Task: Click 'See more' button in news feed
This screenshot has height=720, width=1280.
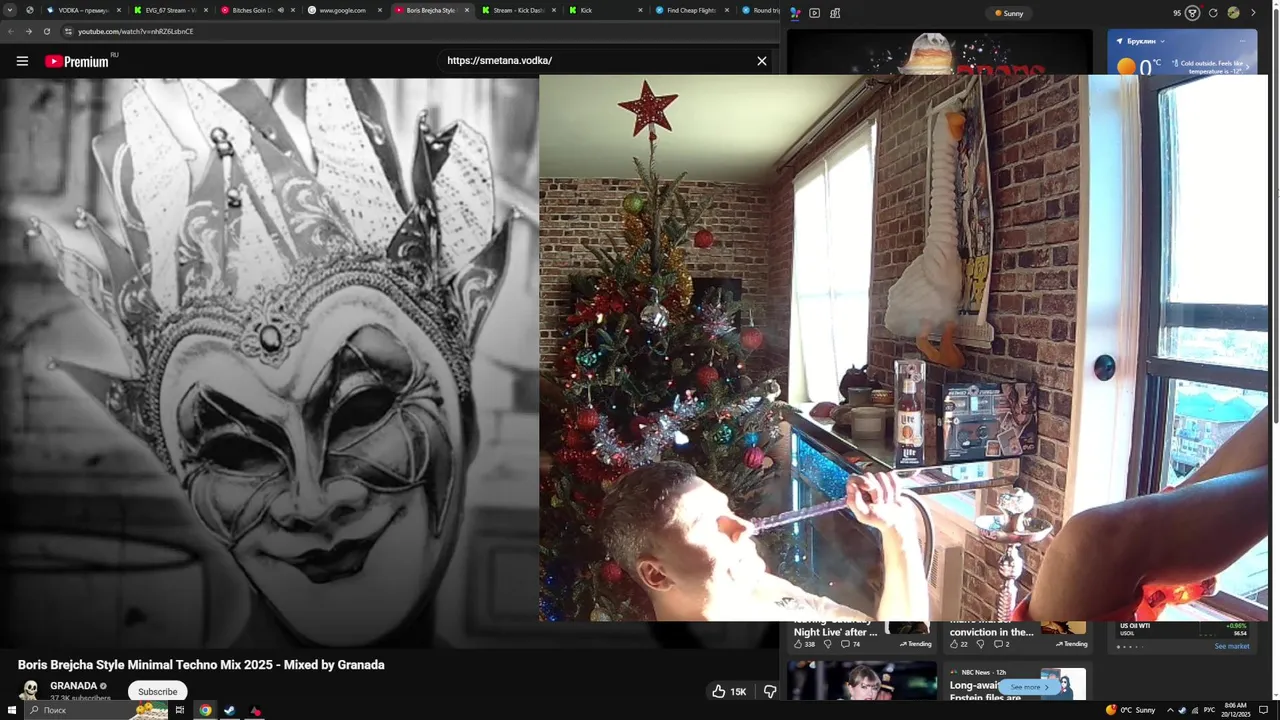Action: (x=1029, y=687)
